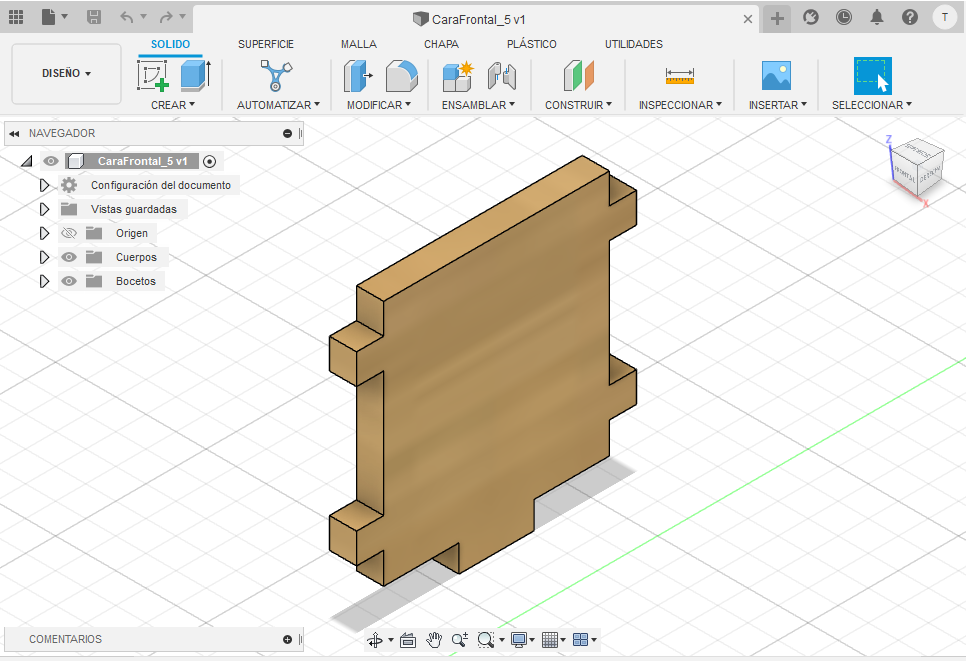Open user profile T avatar
Viewport: 966px width, 661px height.
pyautogui.click(x=944, y=17)
